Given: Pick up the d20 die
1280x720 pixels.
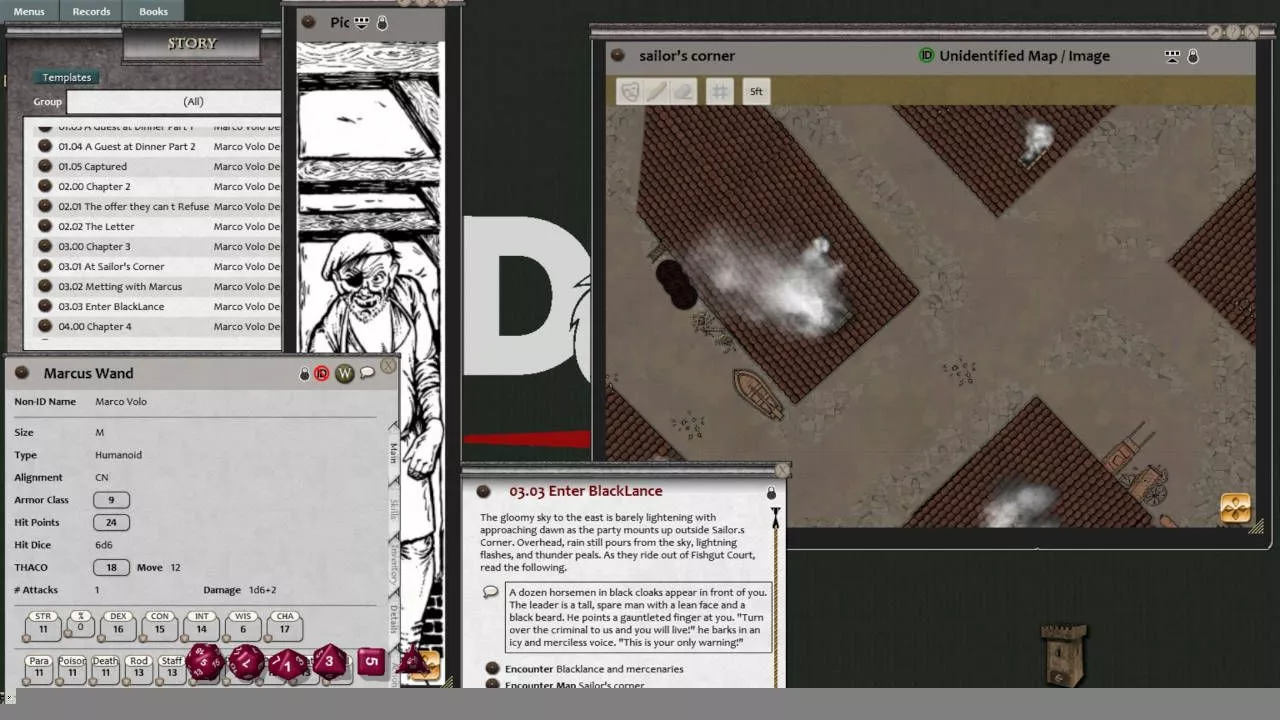Looking at the screenshot, I should tap(204, 661).
